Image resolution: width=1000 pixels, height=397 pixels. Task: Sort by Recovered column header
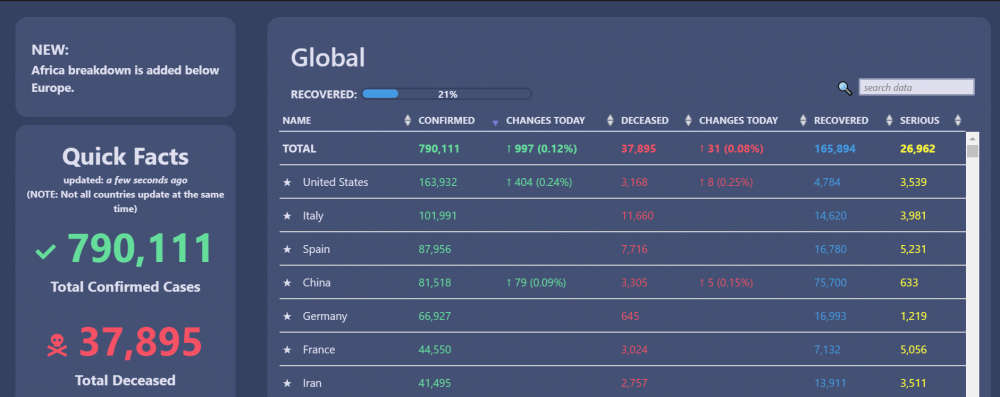841,120
